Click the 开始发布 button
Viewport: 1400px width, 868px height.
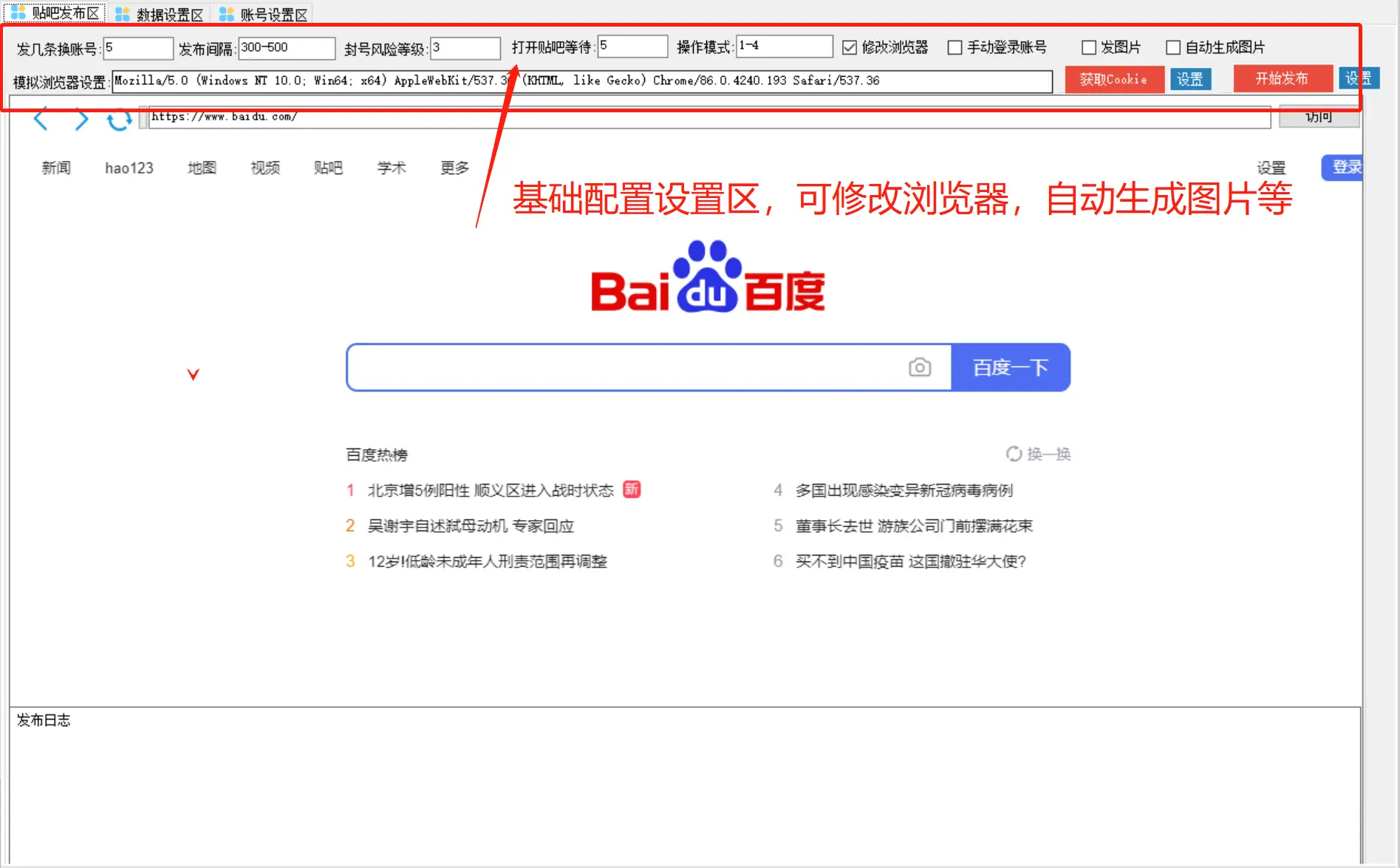1283,78
